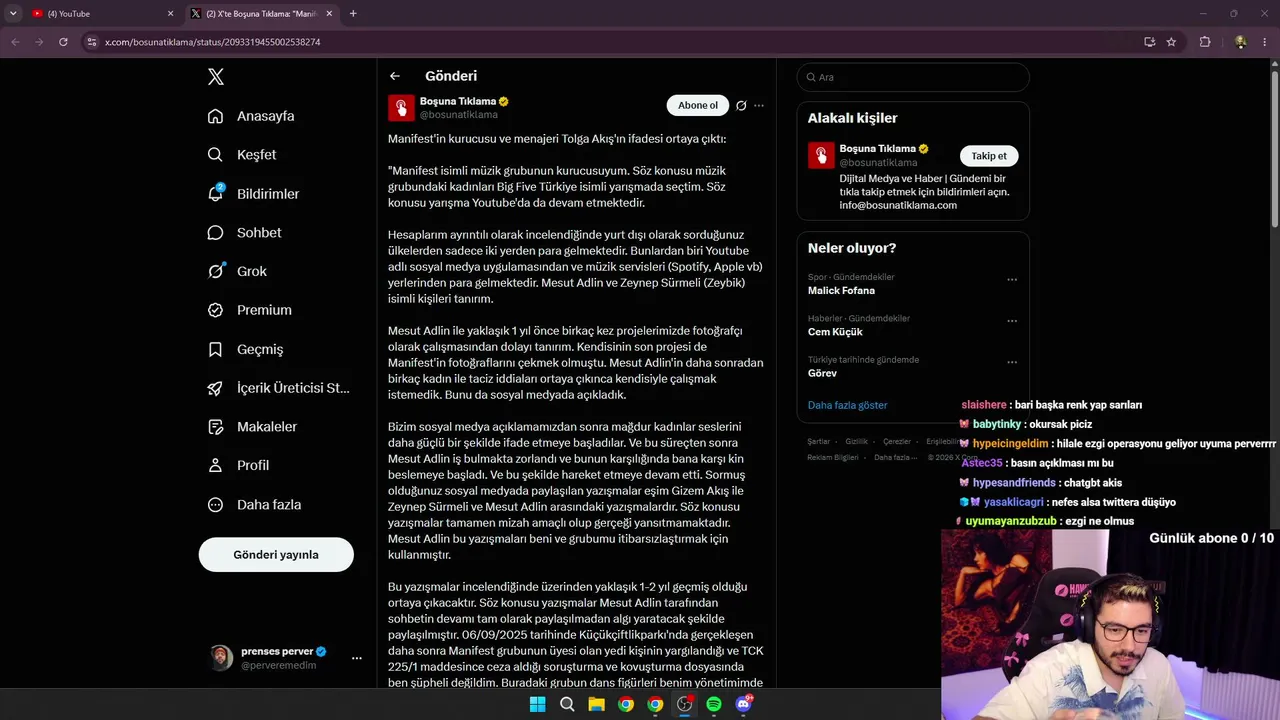Open account menu for prenses perver
The image size is (1280, 720).
click(x=357, y=658)
